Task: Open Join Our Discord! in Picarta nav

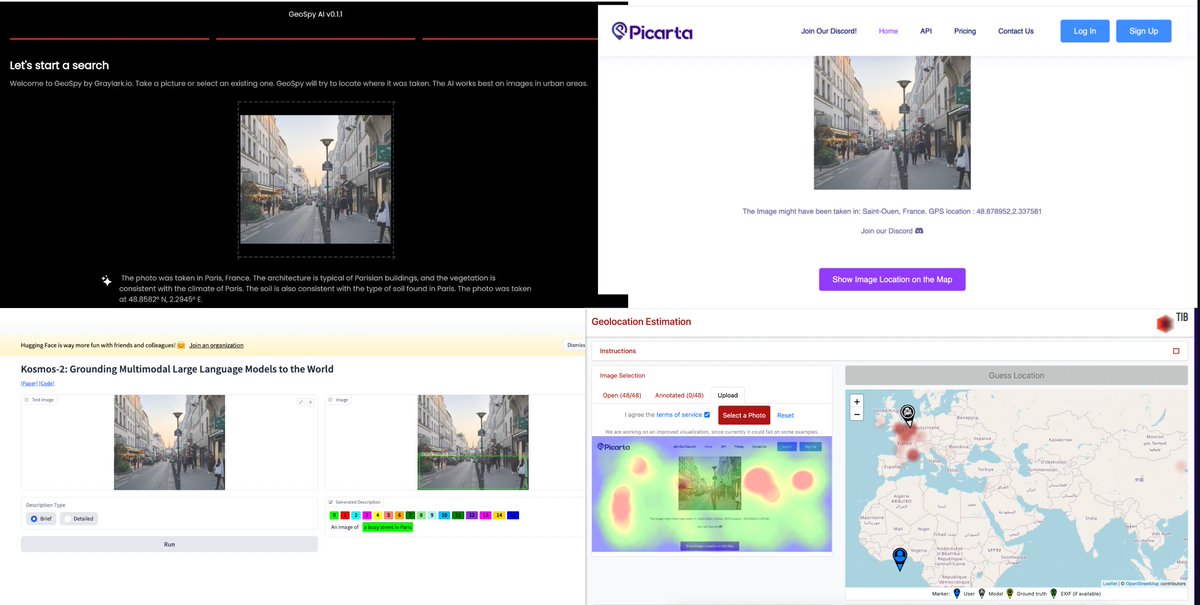Action: pyautogui.click(x=829, y=31)
